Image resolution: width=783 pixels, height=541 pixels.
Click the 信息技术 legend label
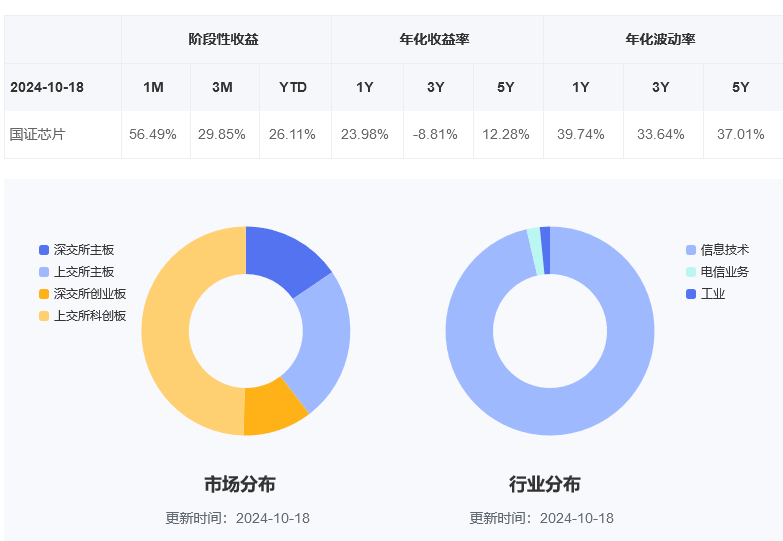pos(725,250)
